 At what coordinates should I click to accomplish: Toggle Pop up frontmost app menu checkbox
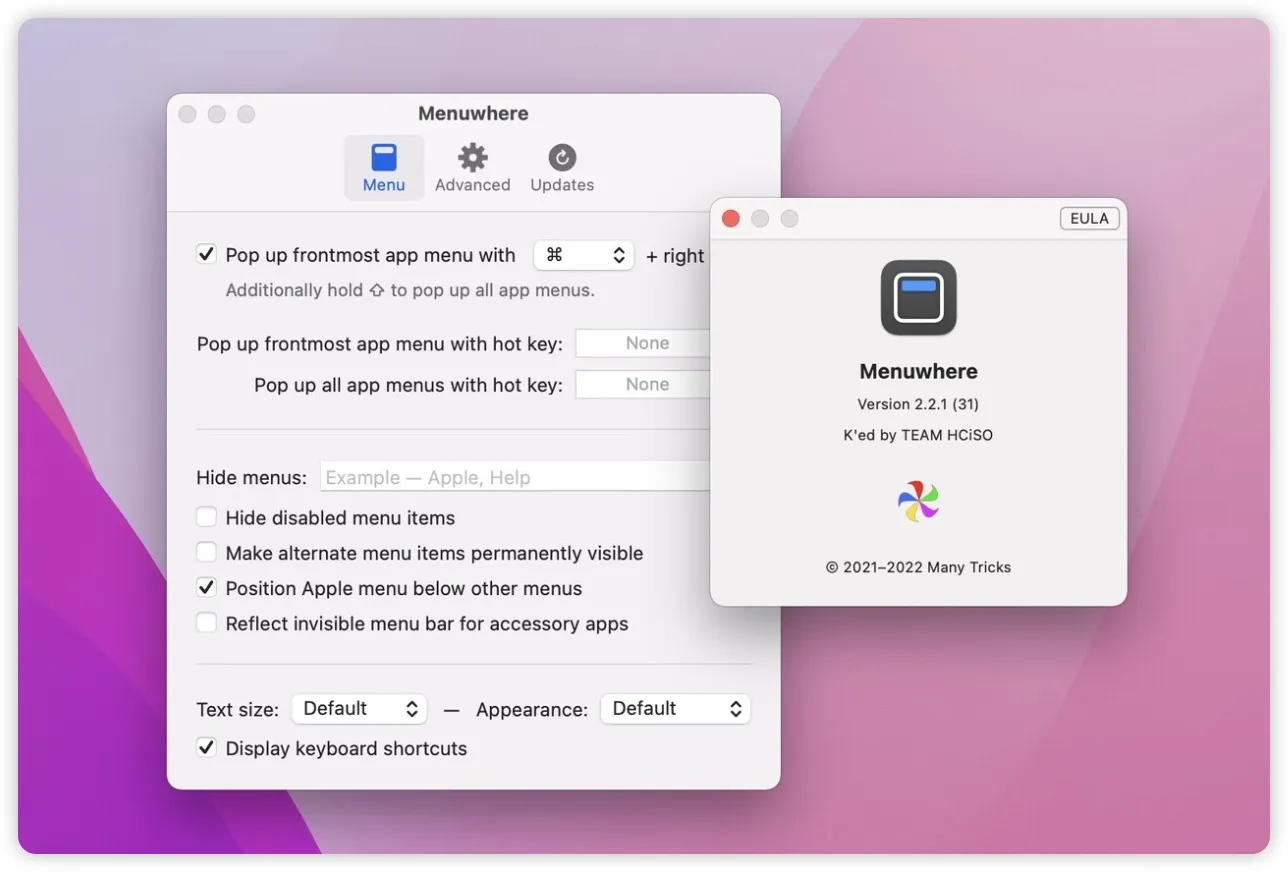pos(206,254)
